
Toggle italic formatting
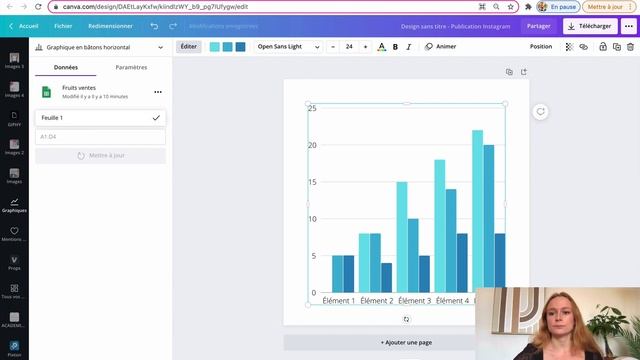click(x=409, y=47)
